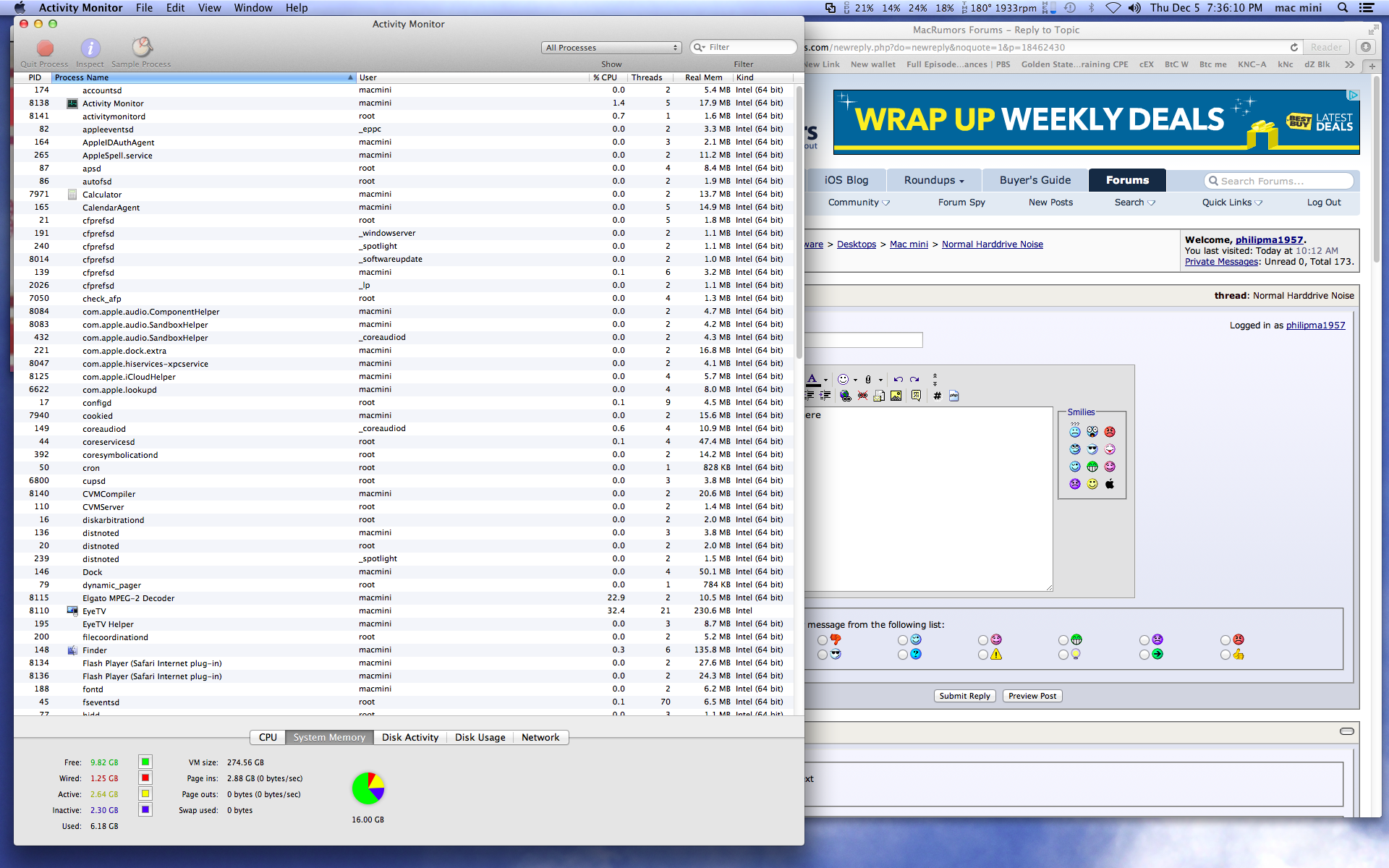
Task: Select the cool sunglasses post icon radio
Action: (823, 655)
